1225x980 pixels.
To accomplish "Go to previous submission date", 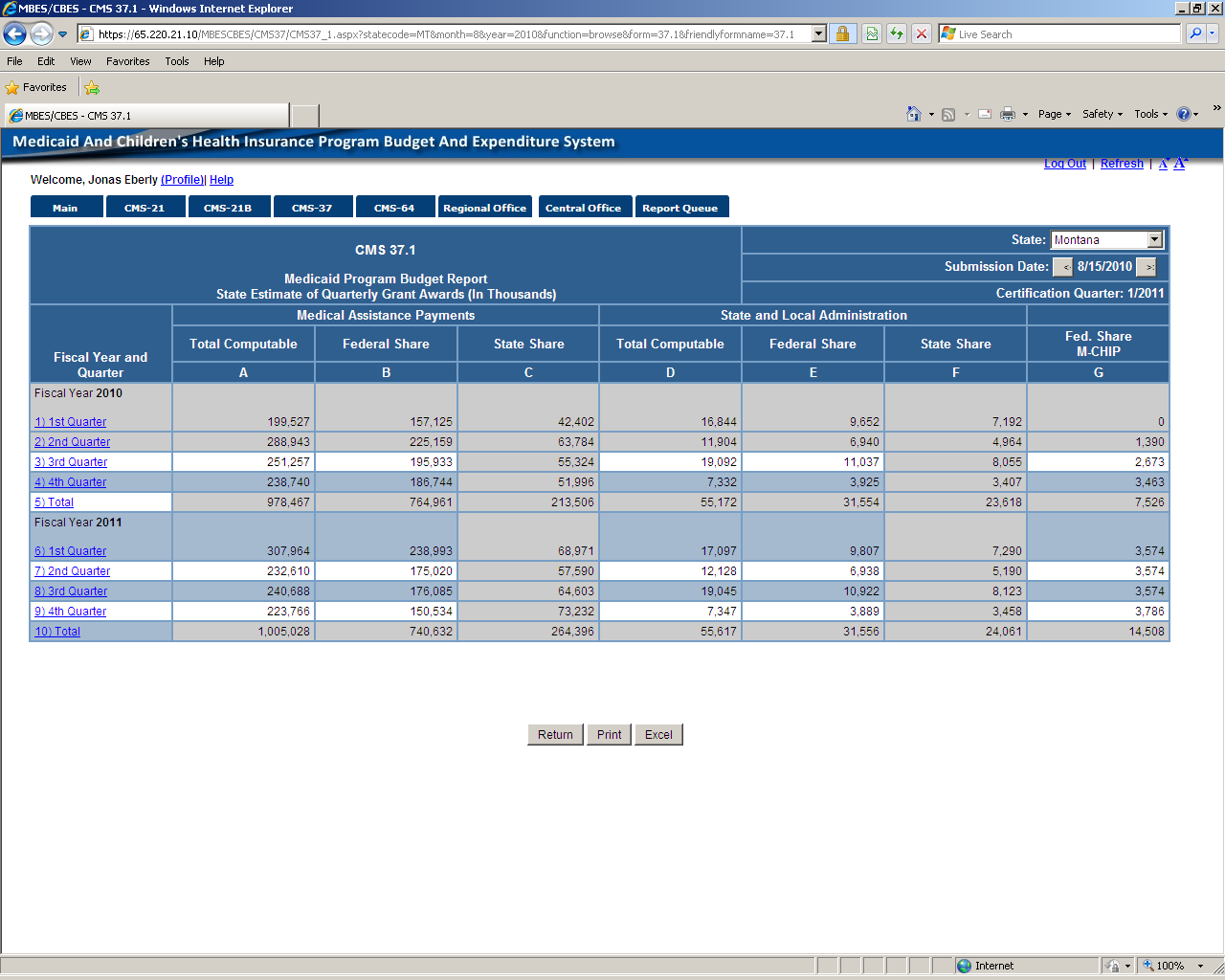I will (1063, 267).
